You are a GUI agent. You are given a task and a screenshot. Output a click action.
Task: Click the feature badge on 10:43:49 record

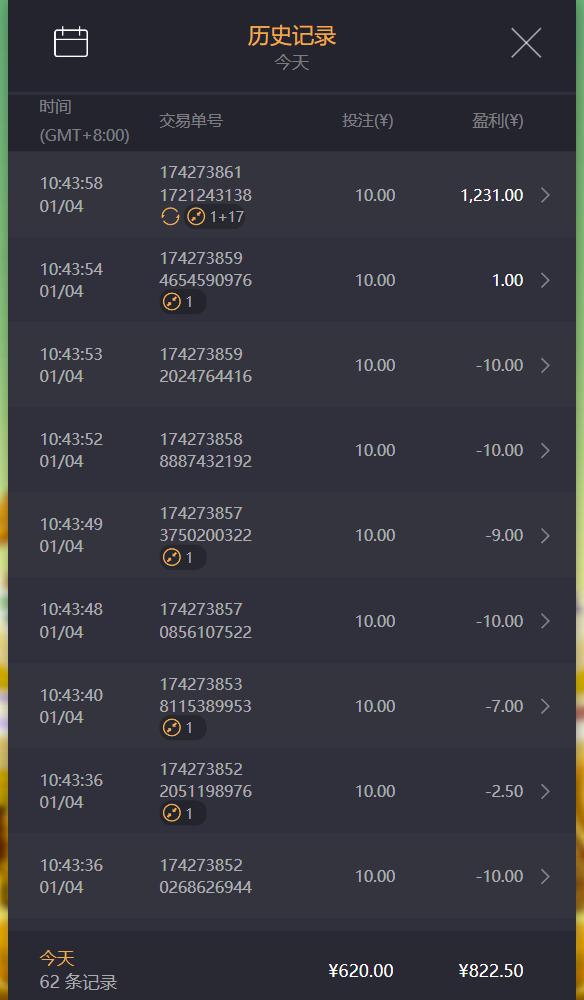click(x=182, y=557)
